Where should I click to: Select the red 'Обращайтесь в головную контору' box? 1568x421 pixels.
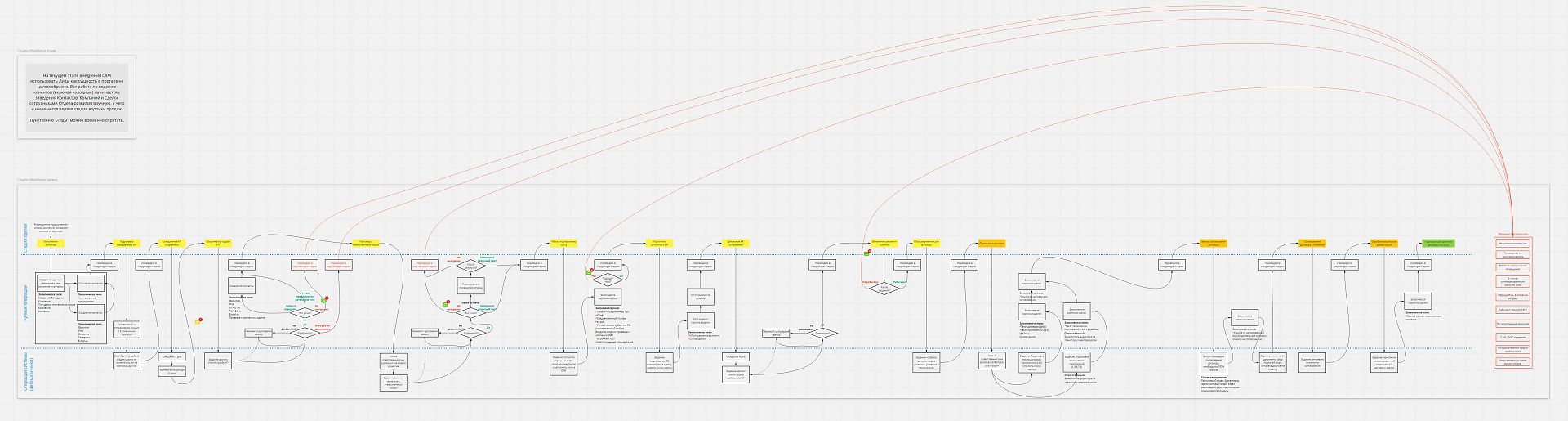pyautogui.click(x=1512, y=297)
